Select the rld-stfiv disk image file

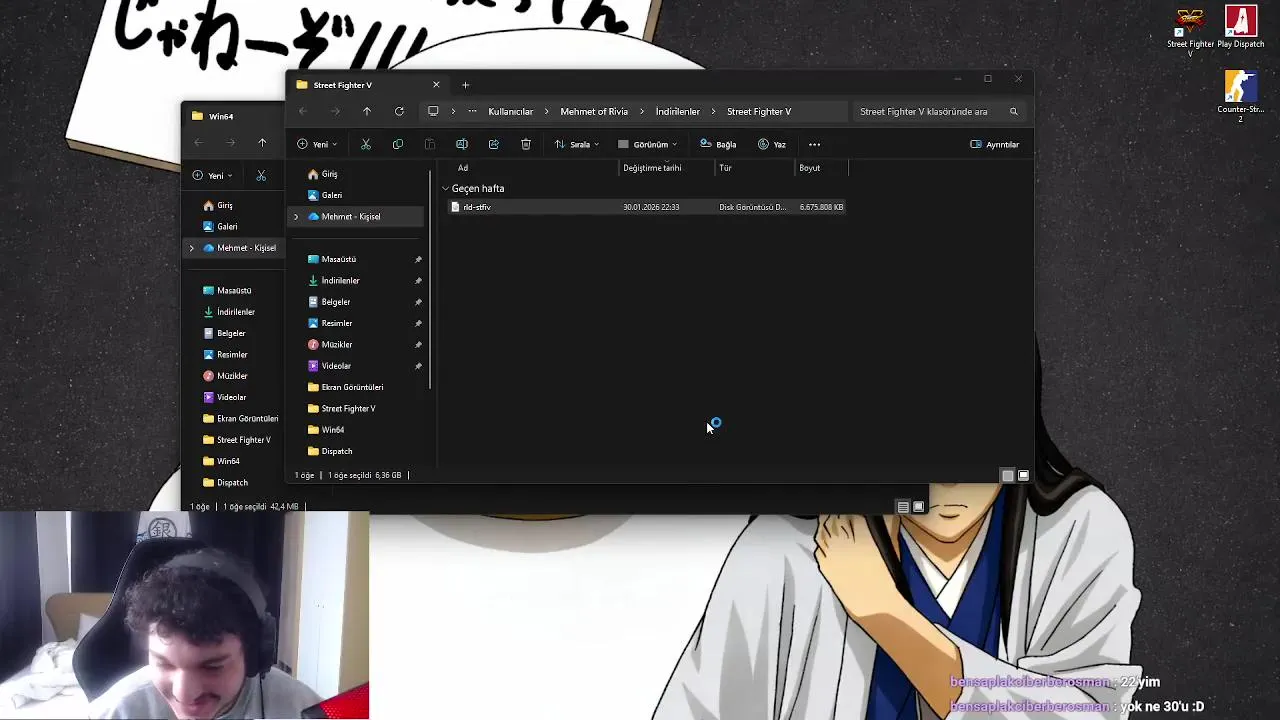[x=647, y=207]
